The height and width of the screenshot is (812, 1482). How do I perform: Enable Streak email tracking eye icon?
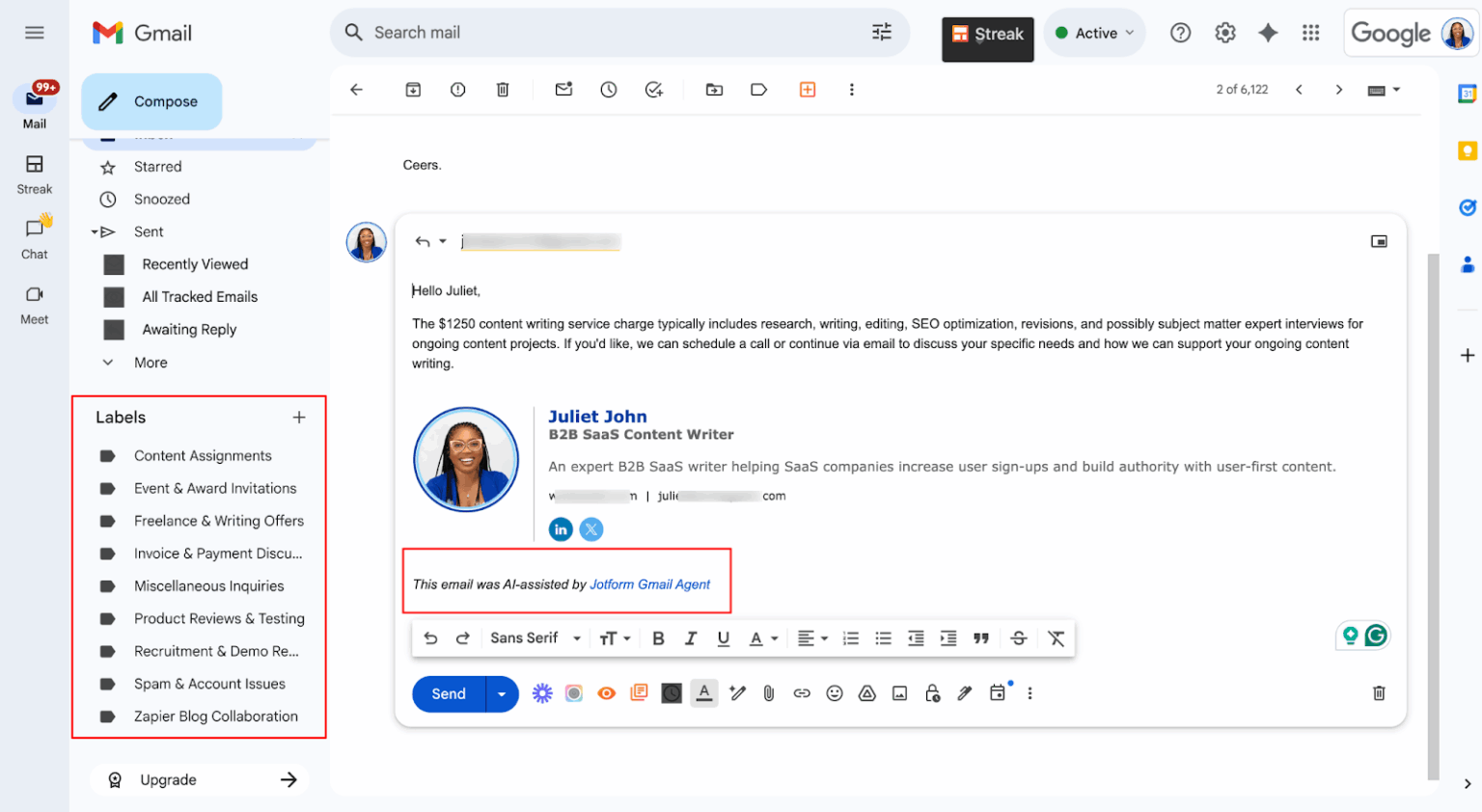point(606,692)
